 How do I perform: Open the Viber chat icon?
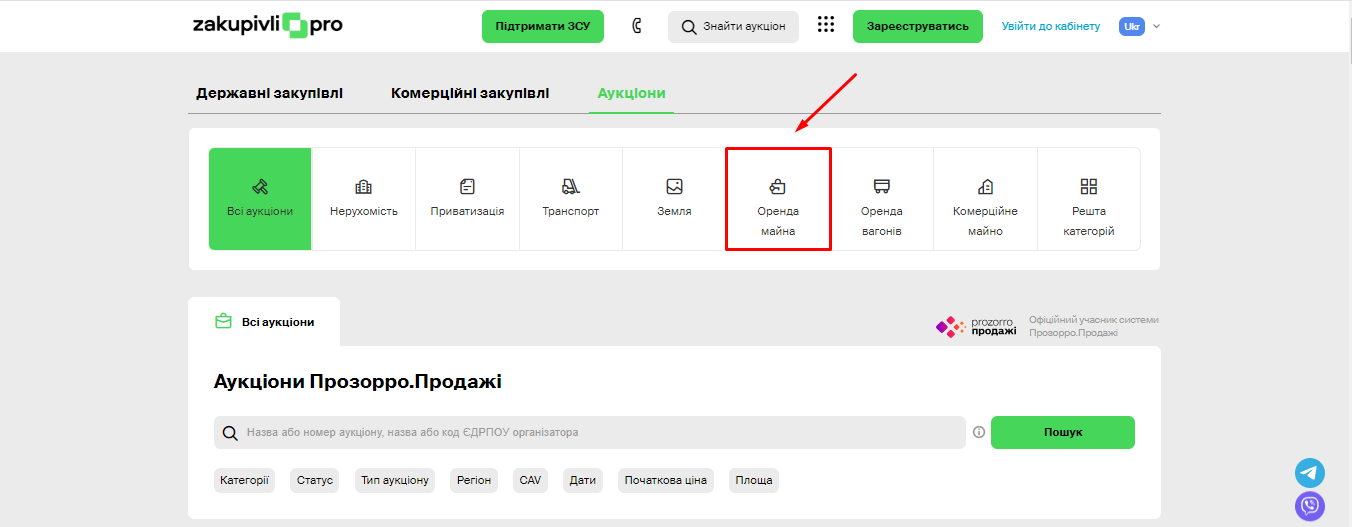[1310, 506]
